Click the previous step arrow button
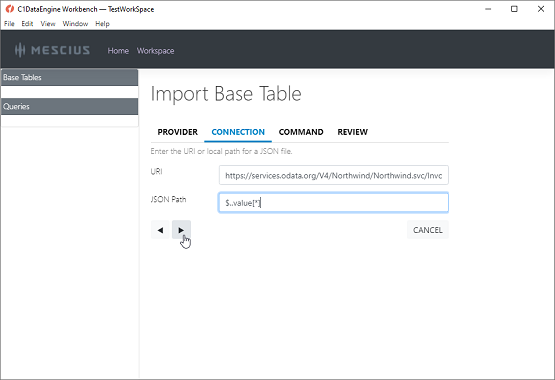555x380 pixels. [160, 230]
